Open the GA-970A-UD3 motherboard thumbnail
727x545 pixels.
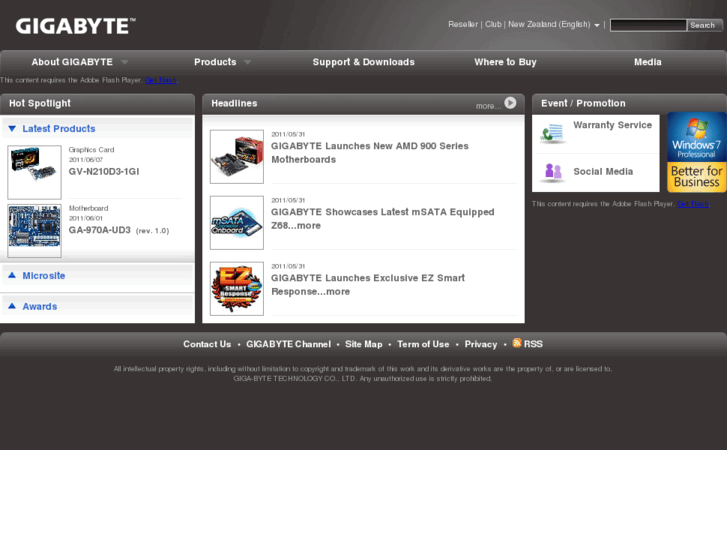(34, 231)
